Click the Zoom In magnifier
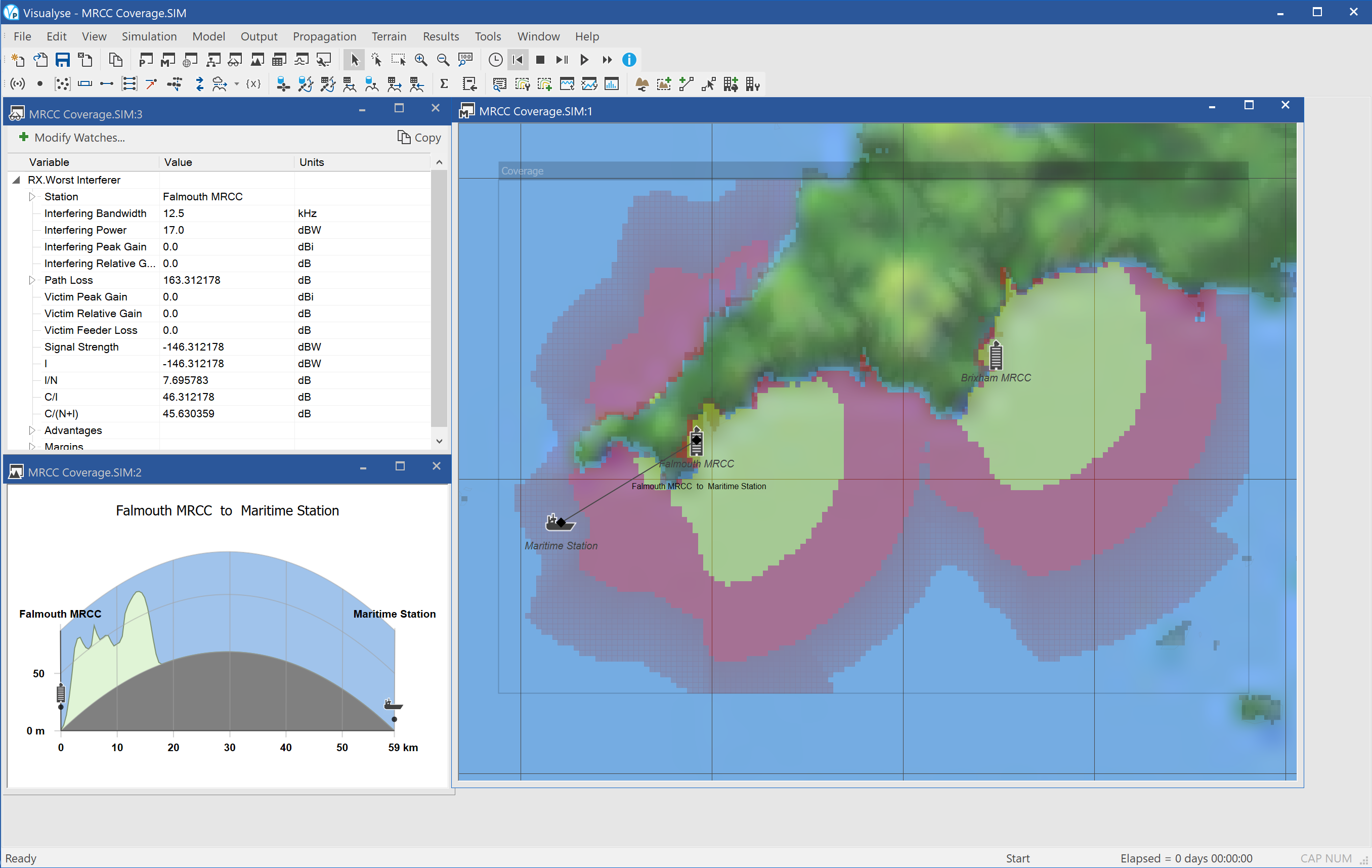The width and height of the screenshot is (1372, 868). (x=420, y=60)
